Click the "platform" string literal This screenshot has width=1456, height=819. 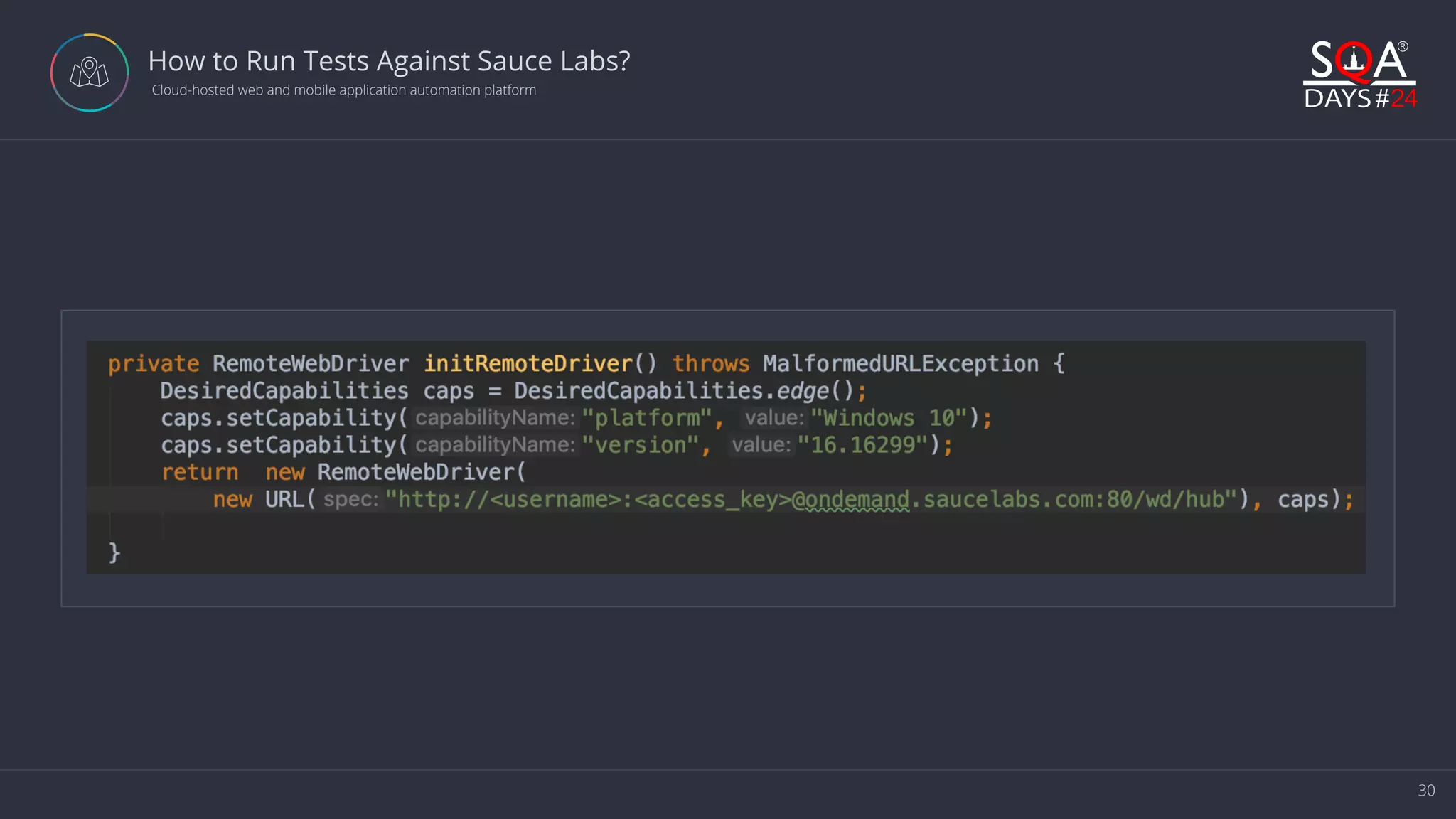(x=646, y=418)
